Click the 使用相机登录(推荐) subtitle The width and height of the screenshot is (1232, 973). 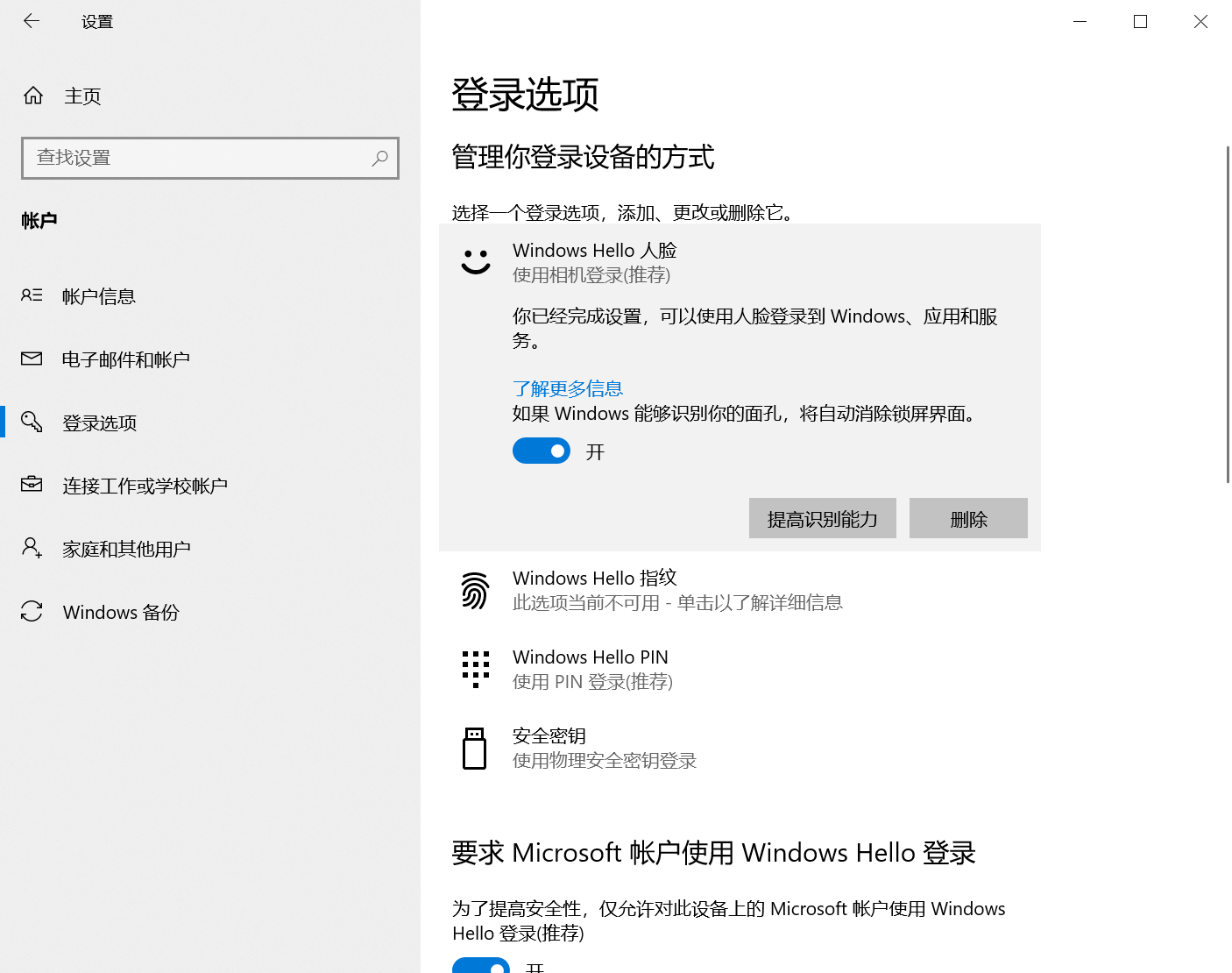pos(591,275)
